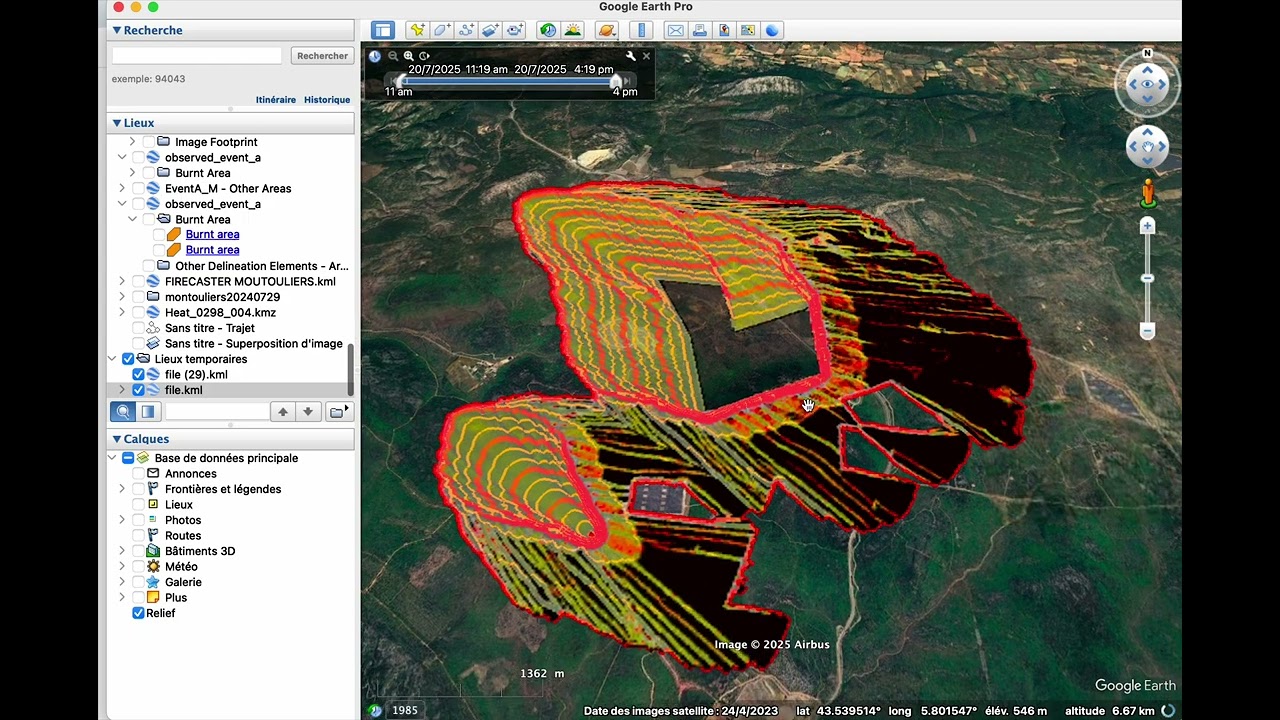
Task: Click the blue Google Earth web icon
Action: (772, 30)
